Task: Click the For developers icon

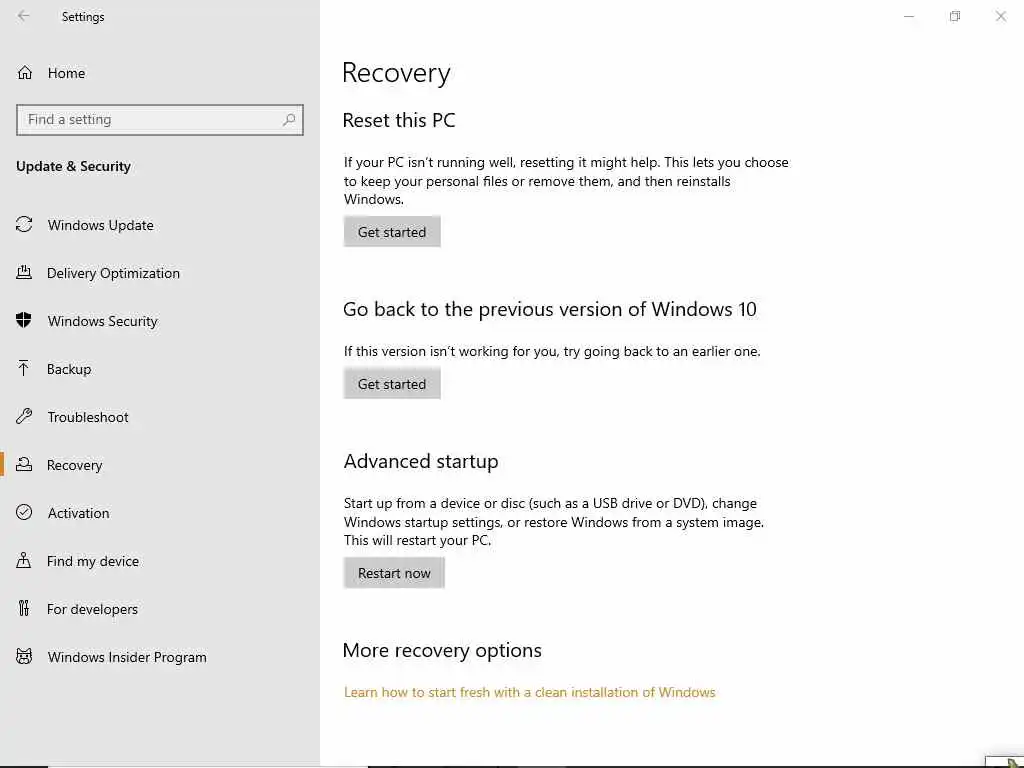Action: (x=25, y=609)
